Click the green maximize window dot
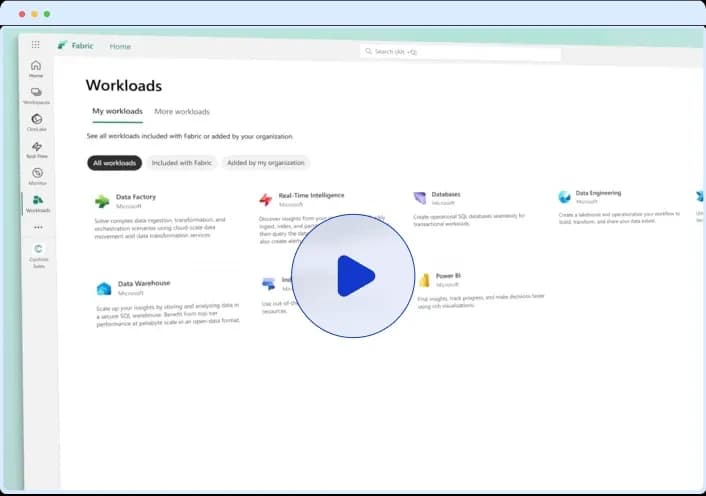 point(47,14)
